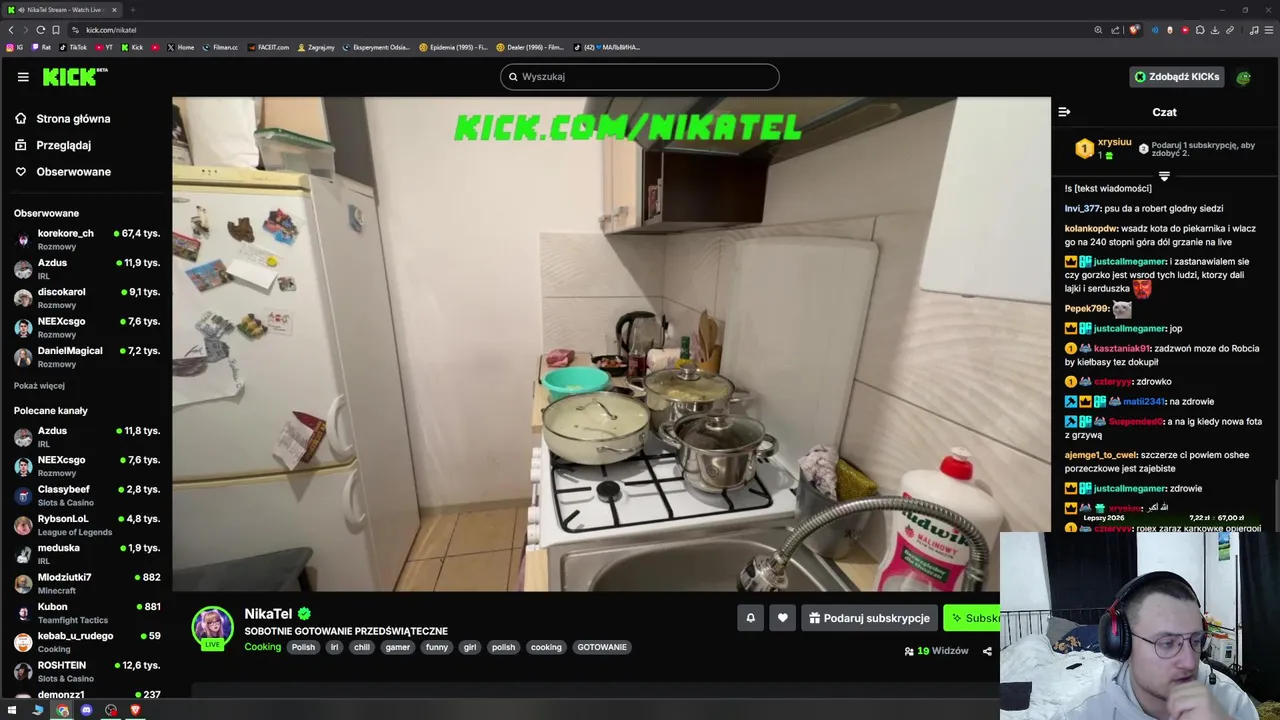Screen dimensions: 1280x720
Task: Click the browser address bar URL
Action: 111,30
